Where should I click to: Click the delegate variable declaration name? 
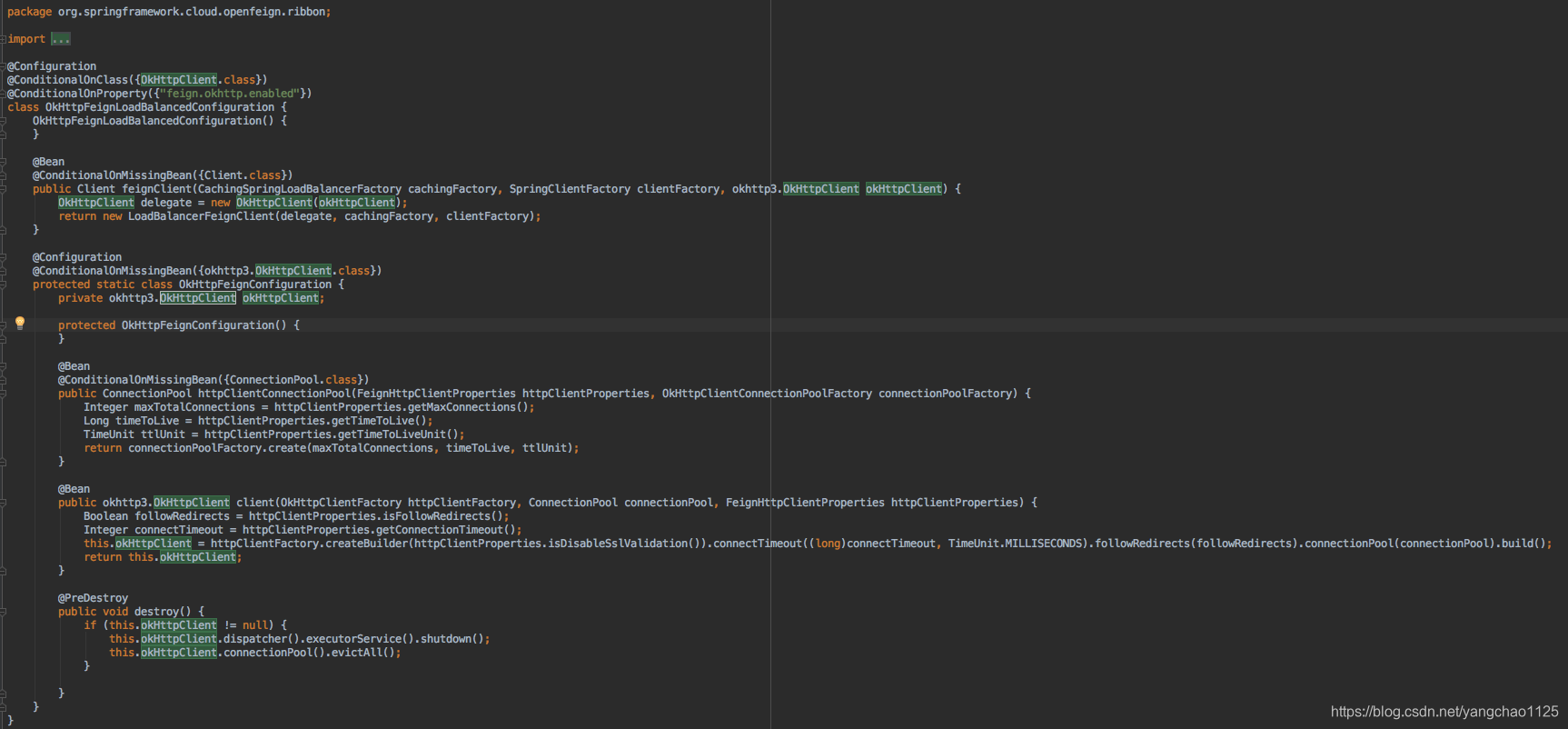click(166, 203)
